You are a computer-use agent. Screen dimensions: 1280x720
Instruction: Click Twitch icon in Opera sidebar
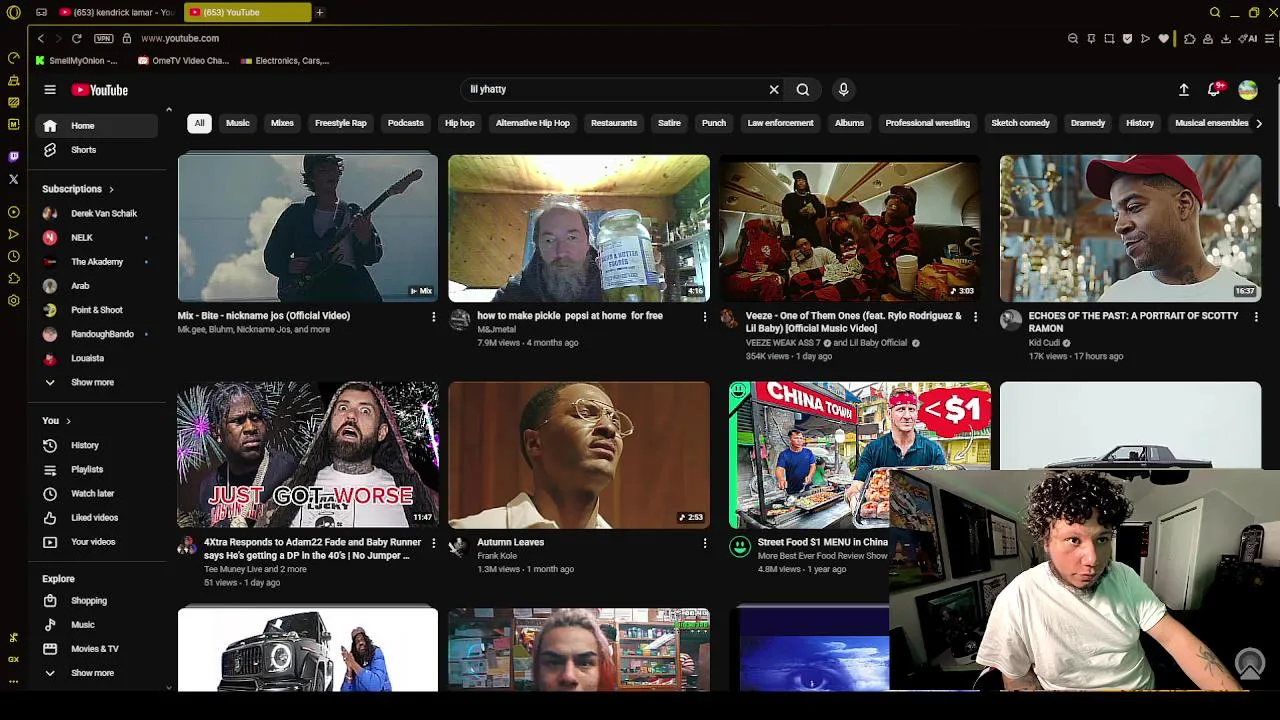[13, 157]
